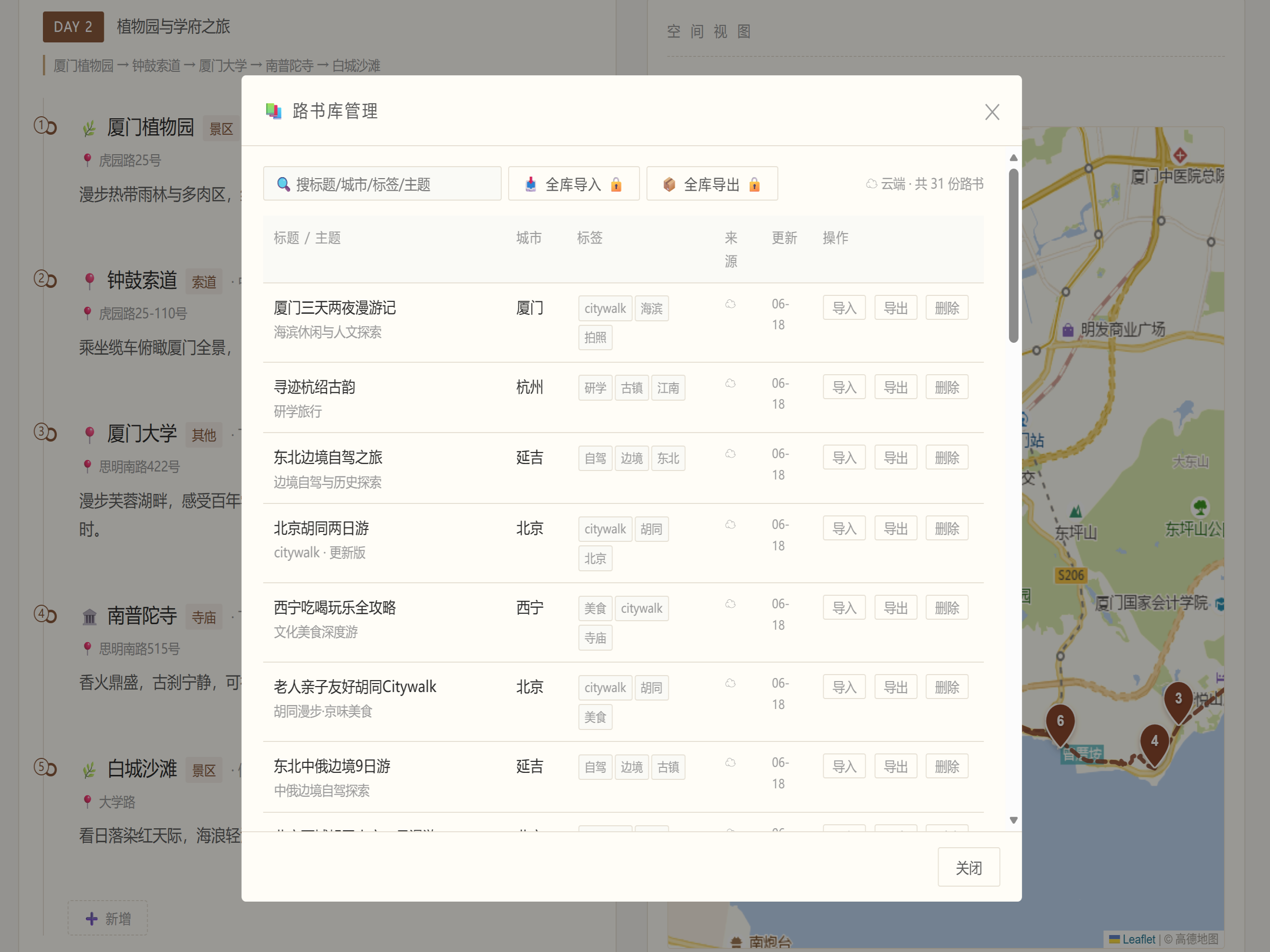The height and width of the screenshot is (952, 1270).
Task: Click the box icon on 全库导出
Action: tap(669, 184)
